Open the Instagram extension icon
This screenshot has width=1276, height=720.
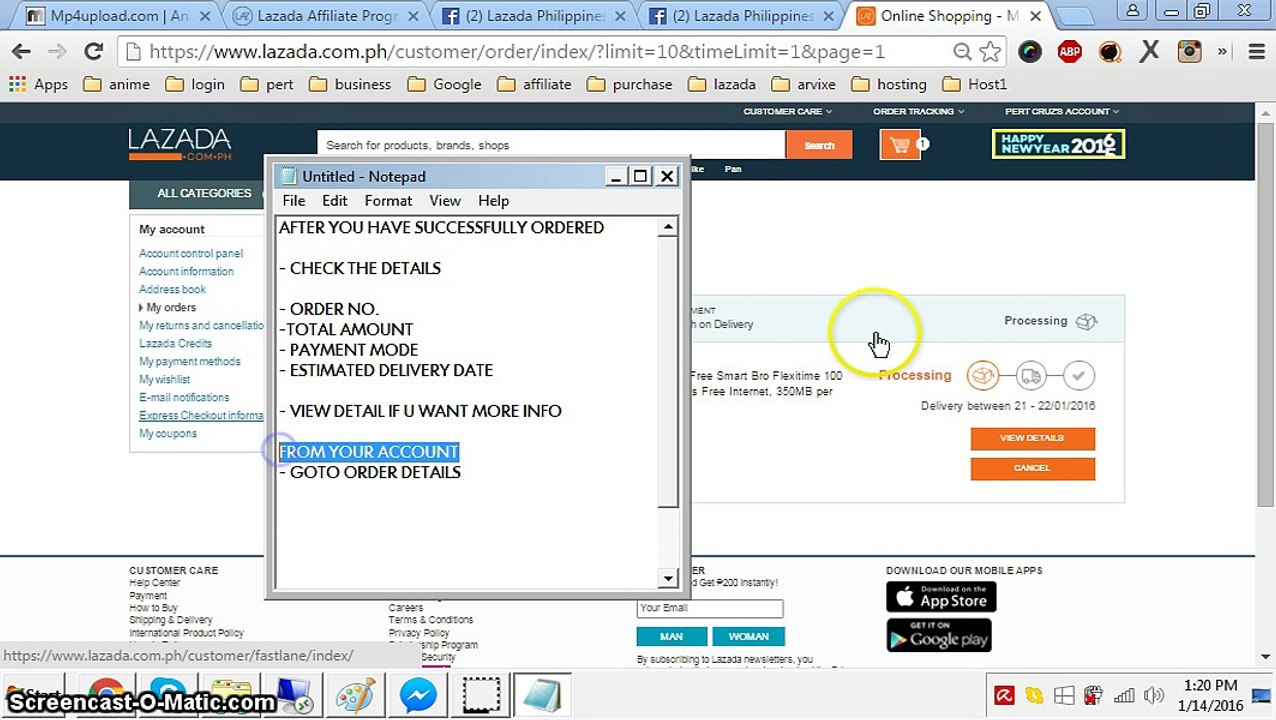pyautogui.click(x=1189, y=52)
